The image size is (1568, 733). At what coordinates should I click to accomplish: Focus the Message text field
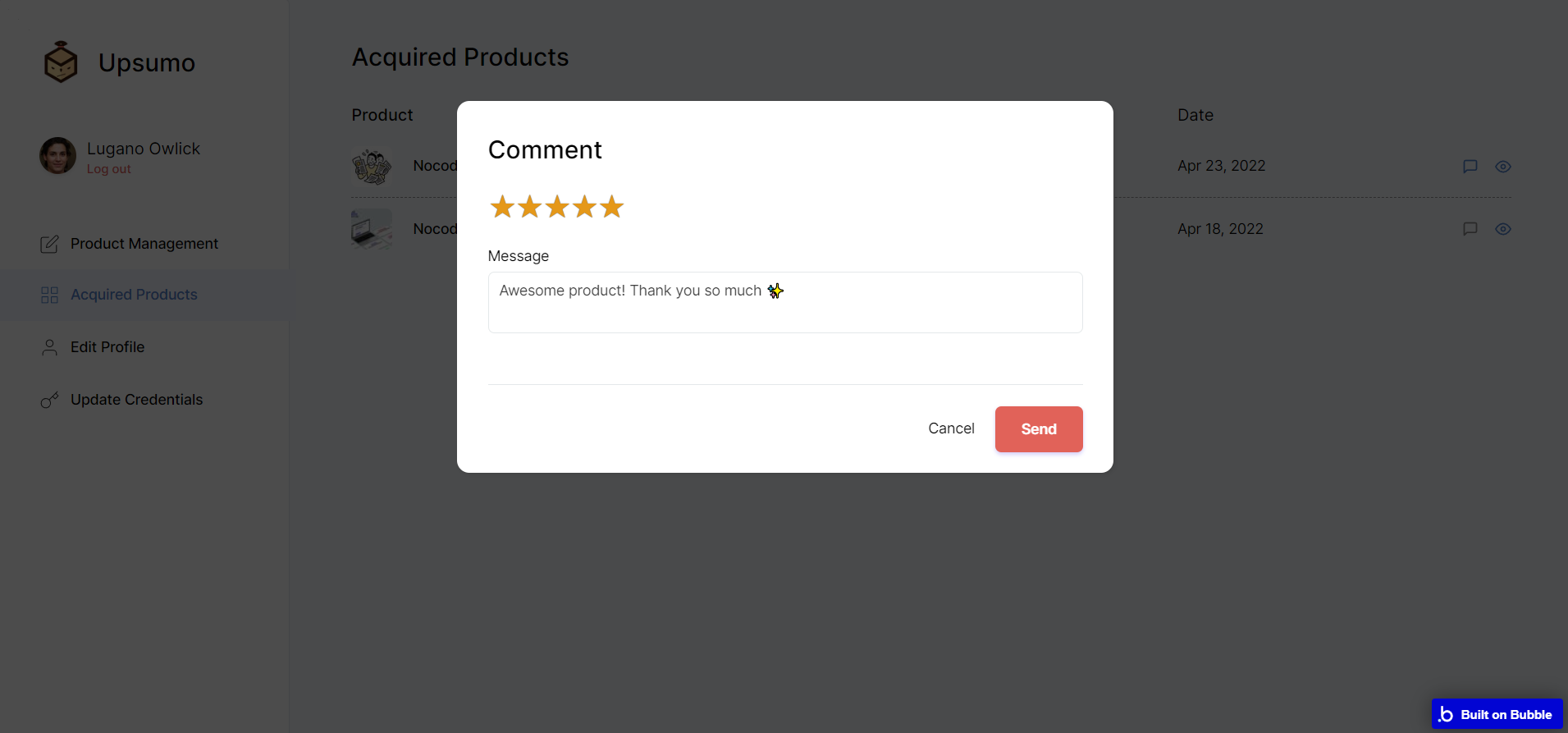point(785,302)
